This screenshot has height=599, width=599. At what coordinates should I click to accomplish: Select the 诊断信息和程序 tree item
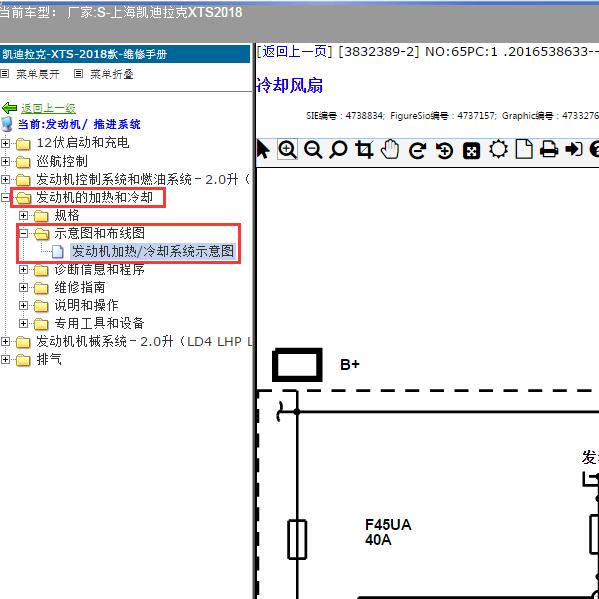tap(99, 270)
